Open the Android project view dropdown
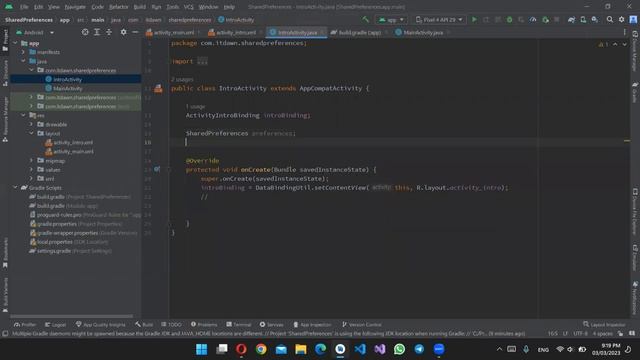Viewport: 640px width, 360px height. coord(35,32)
